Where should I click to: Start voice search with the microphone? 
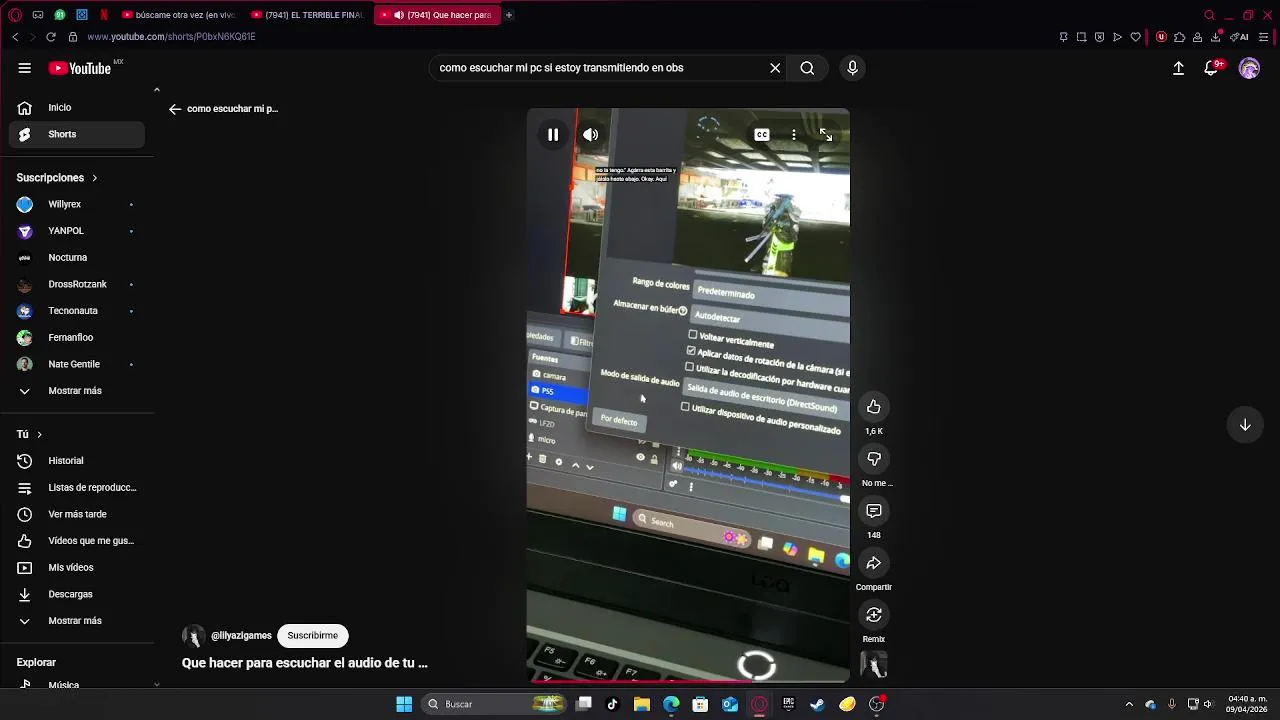pyautogui.click(x=852, y=68)
